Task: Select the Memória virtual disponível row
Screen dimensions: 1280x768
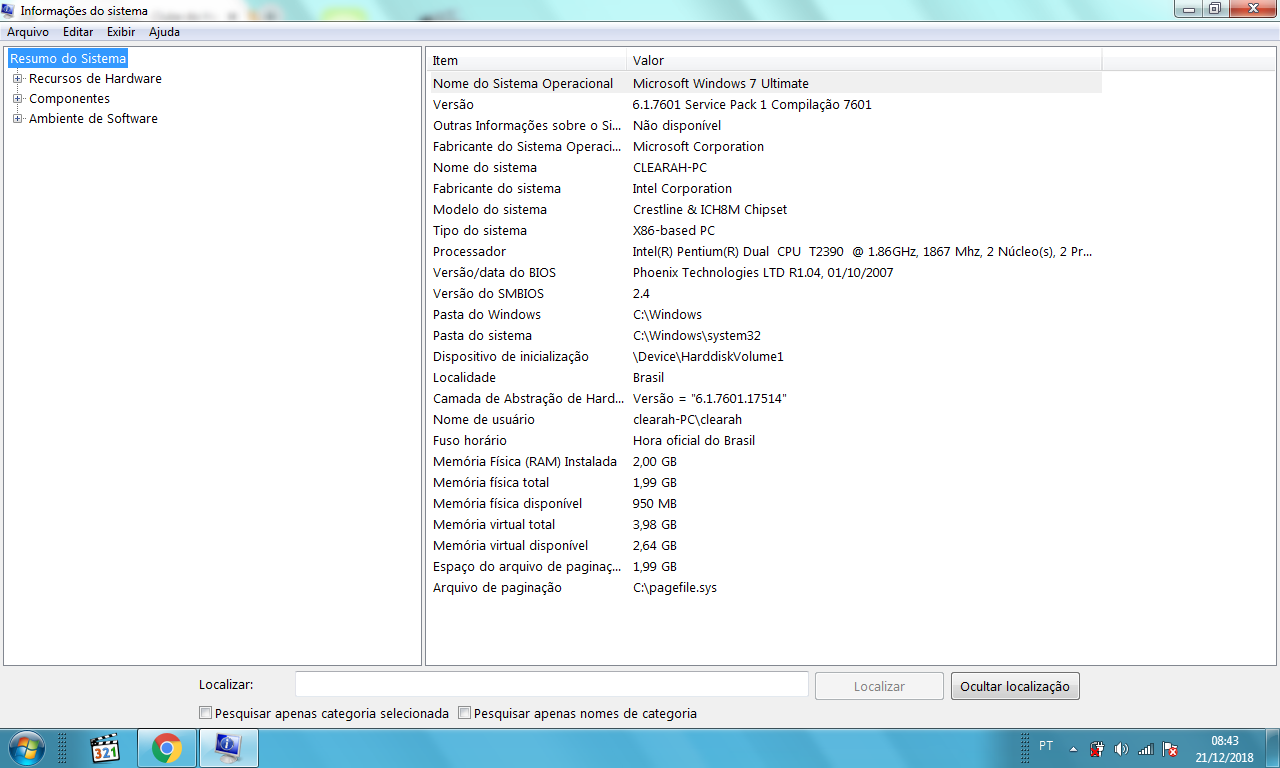Action: (765, 545)
